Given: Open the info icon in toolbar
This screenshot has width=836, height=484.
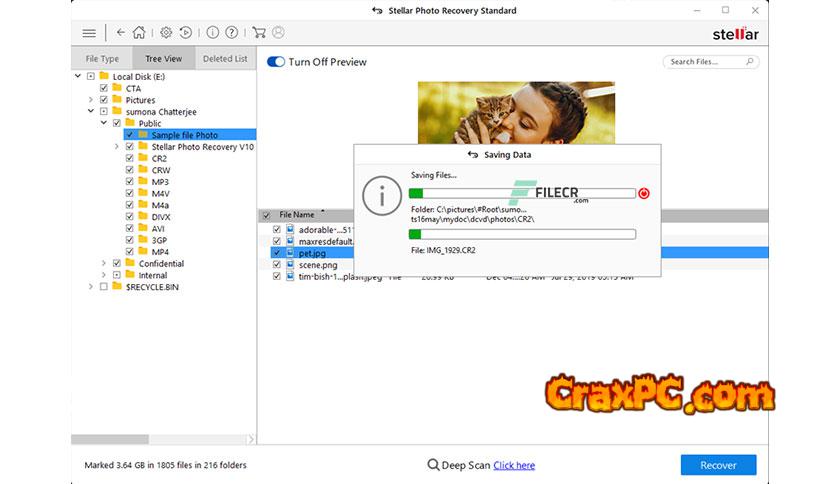Looking at the screenshot, I should tap(213, 33).
